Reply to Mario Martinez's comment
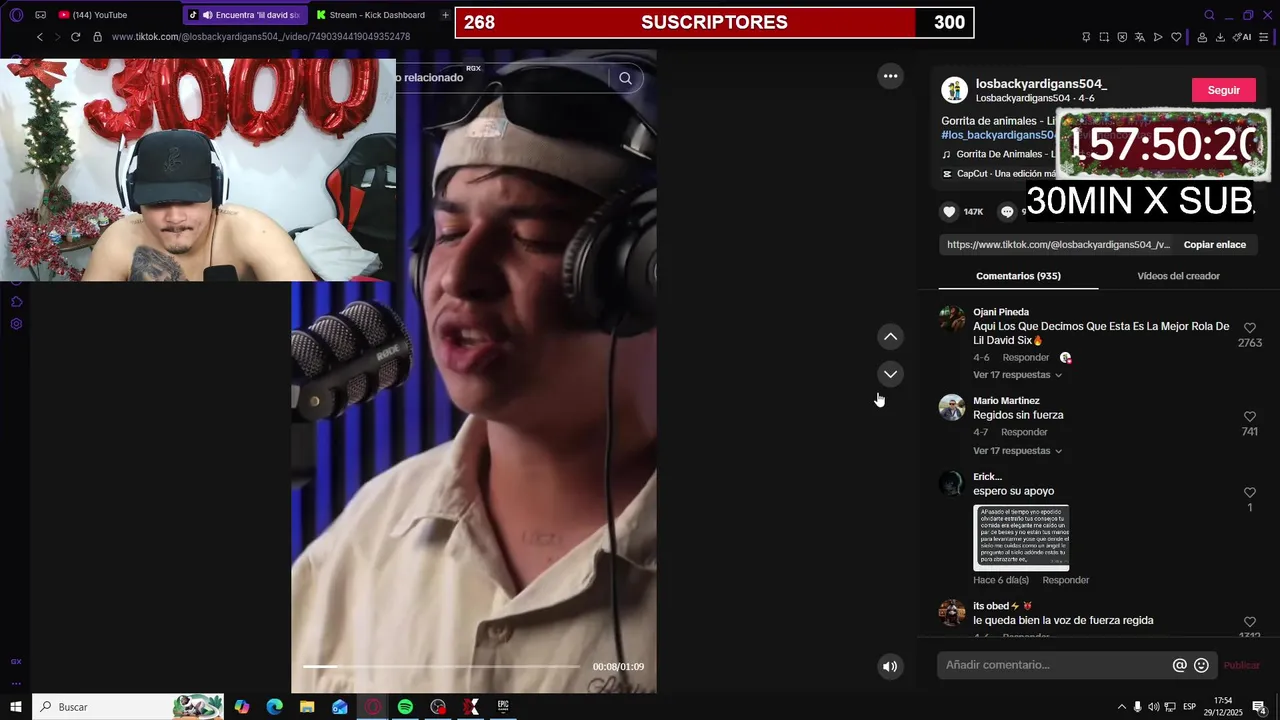The height and width of the screenshot is (720, 1280). (x=1024, y=432)
